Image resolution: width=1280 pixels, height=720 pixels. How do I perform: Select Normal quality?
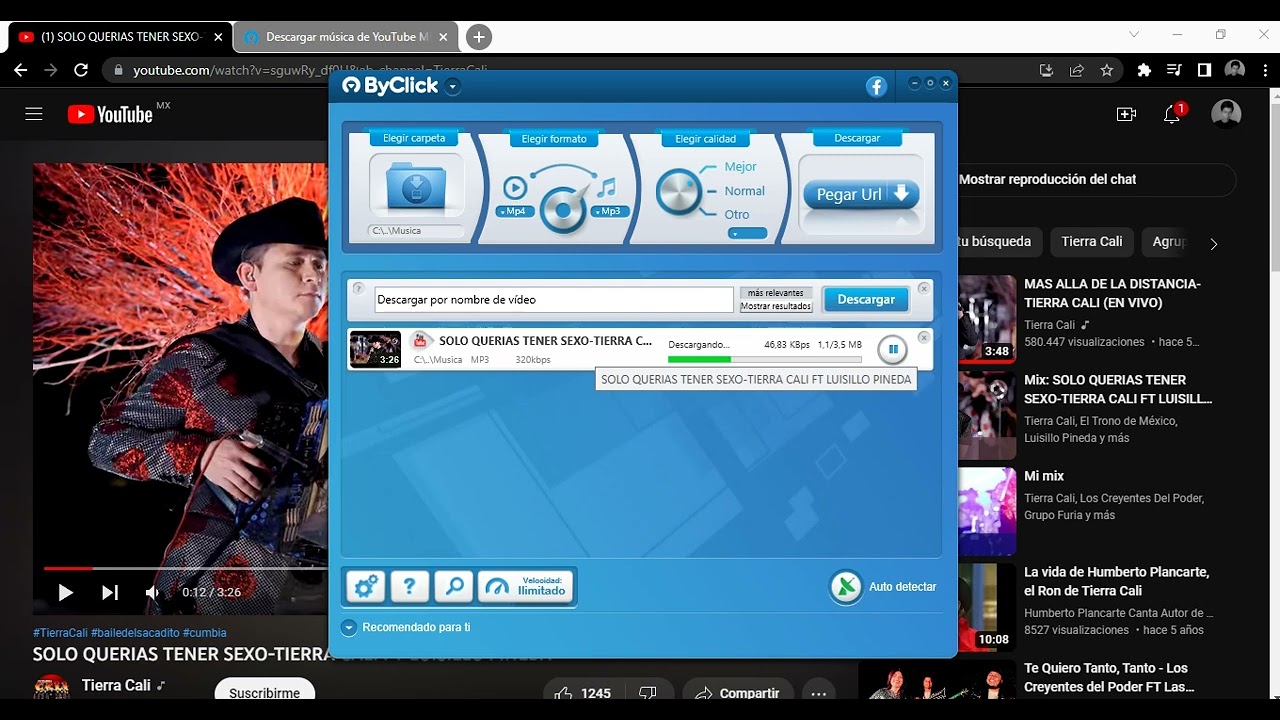(745, 191)
